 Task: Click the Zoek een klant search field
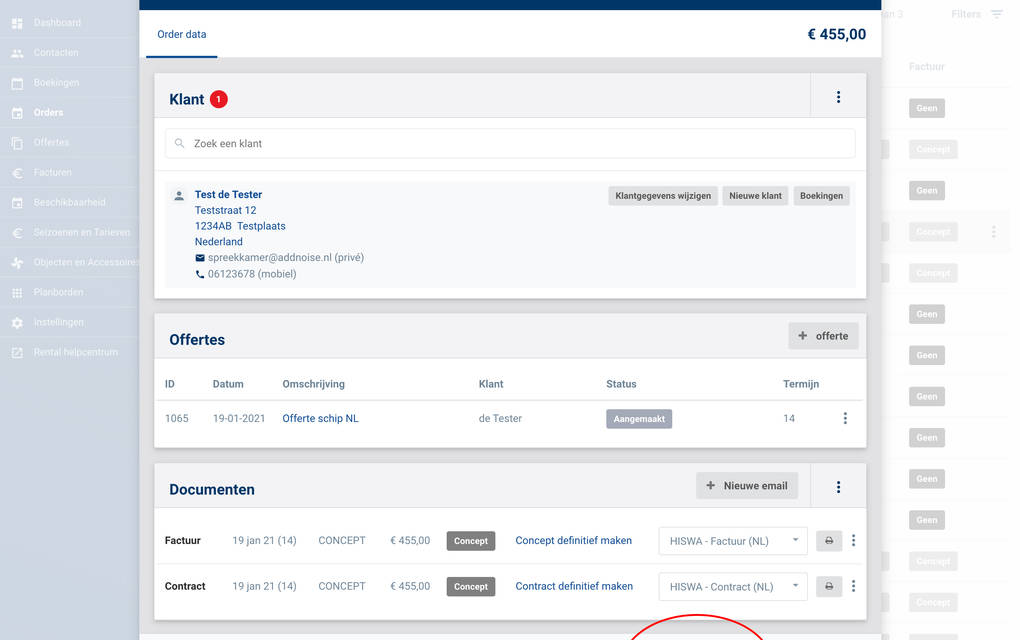coord(510,143)
